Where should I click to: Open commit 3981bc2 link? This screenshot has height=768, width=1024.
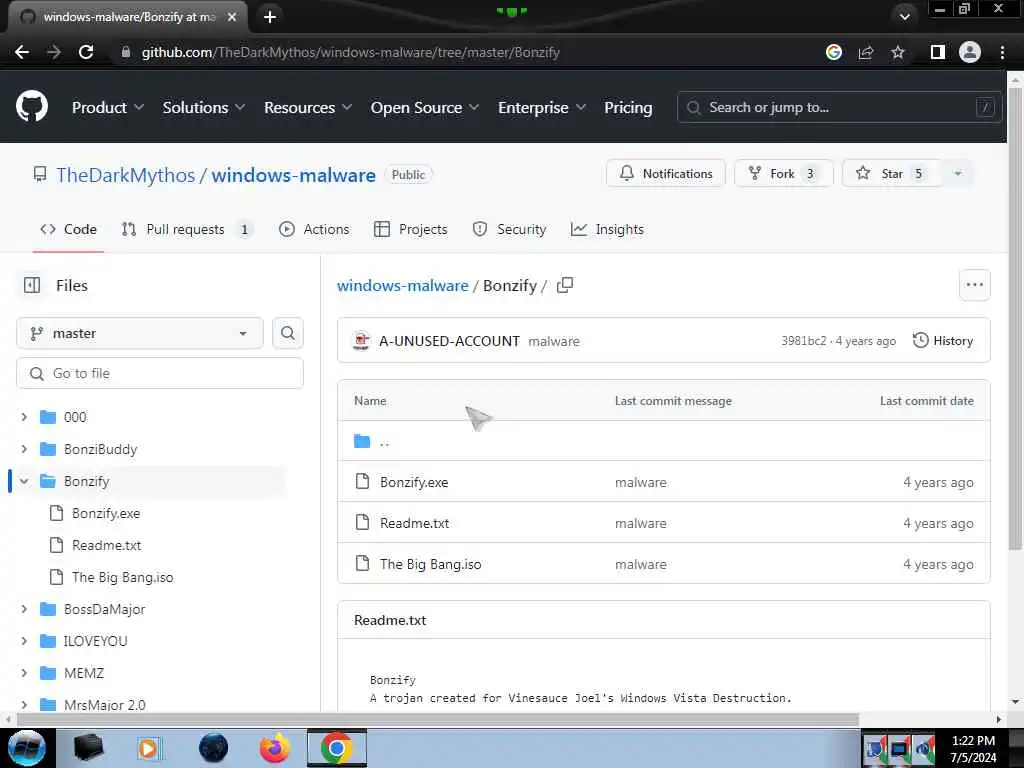(803, 341)
